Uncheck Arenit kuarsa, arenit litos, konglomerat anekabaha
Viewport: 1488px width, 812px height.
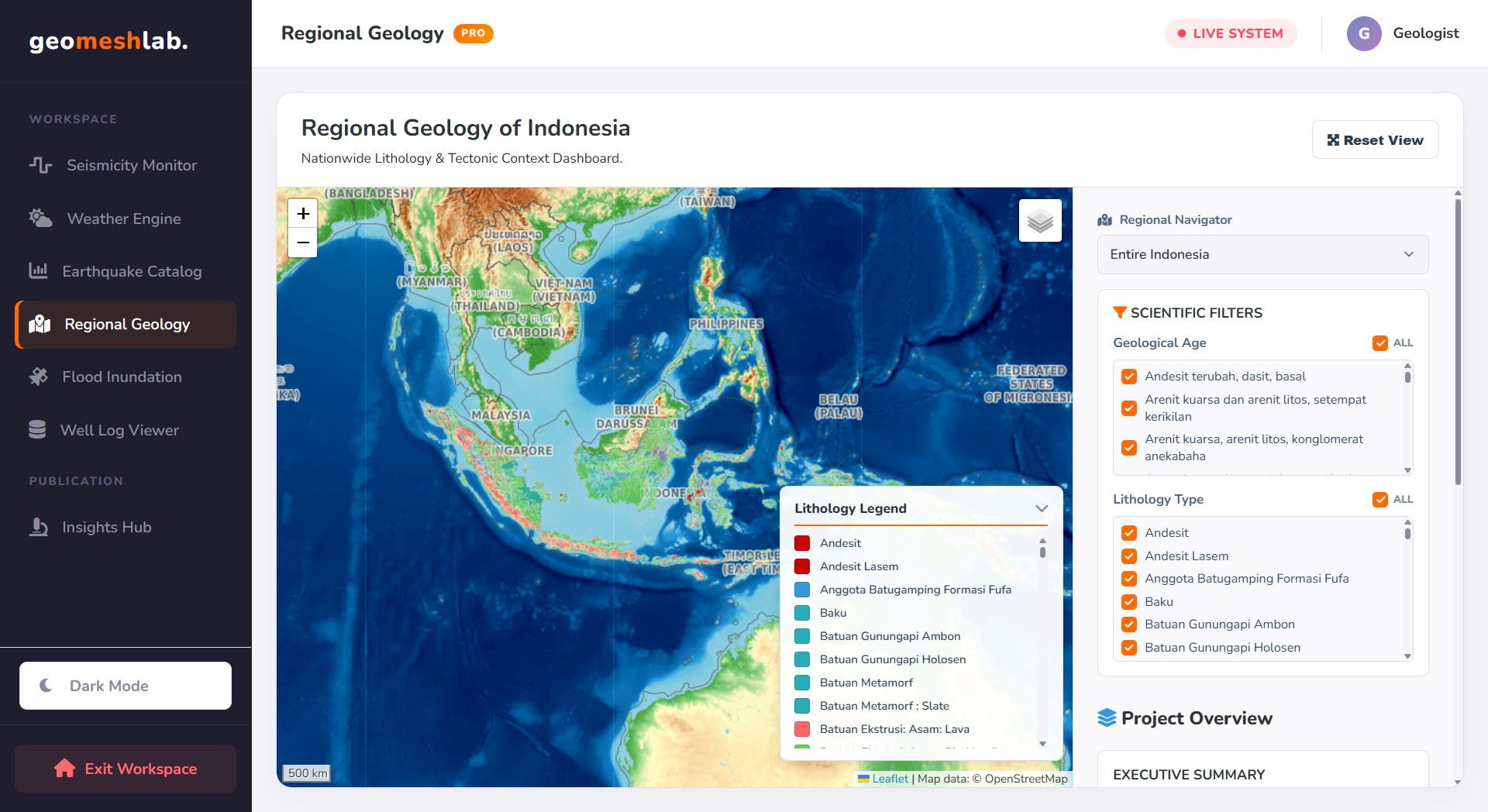click(x=1129, y=447)
